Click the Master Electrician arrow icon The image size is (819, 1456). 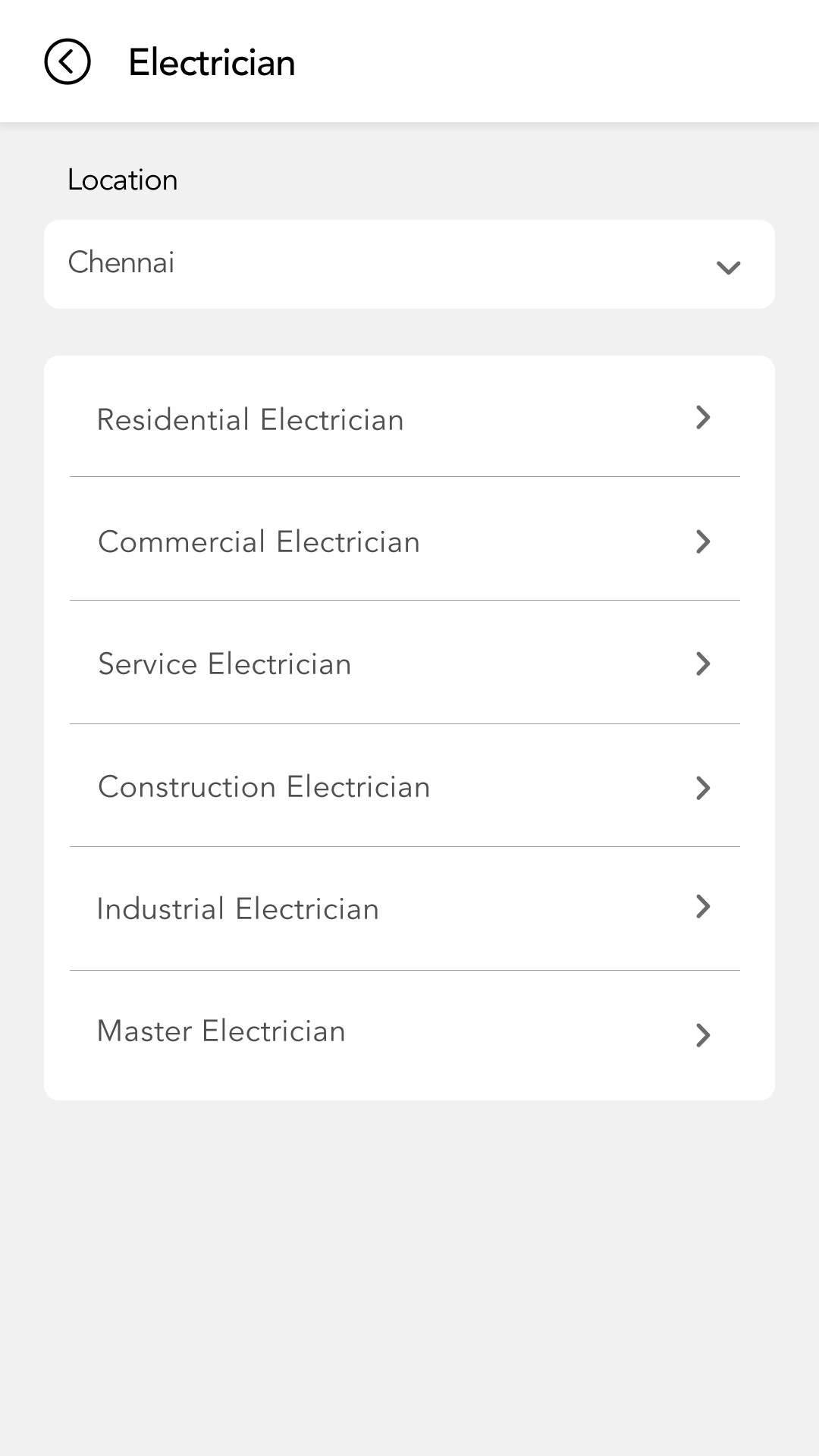[703, 1035]
